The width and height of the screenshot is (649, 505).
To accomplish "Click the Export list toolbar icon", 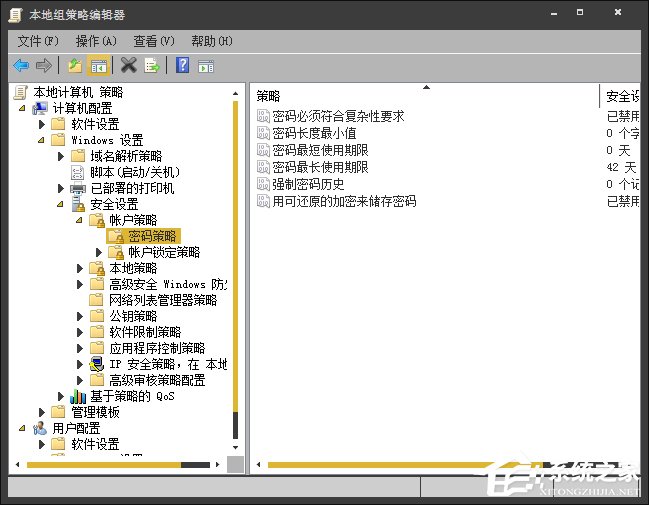I will pyautogui.click(x=151, y=65).
